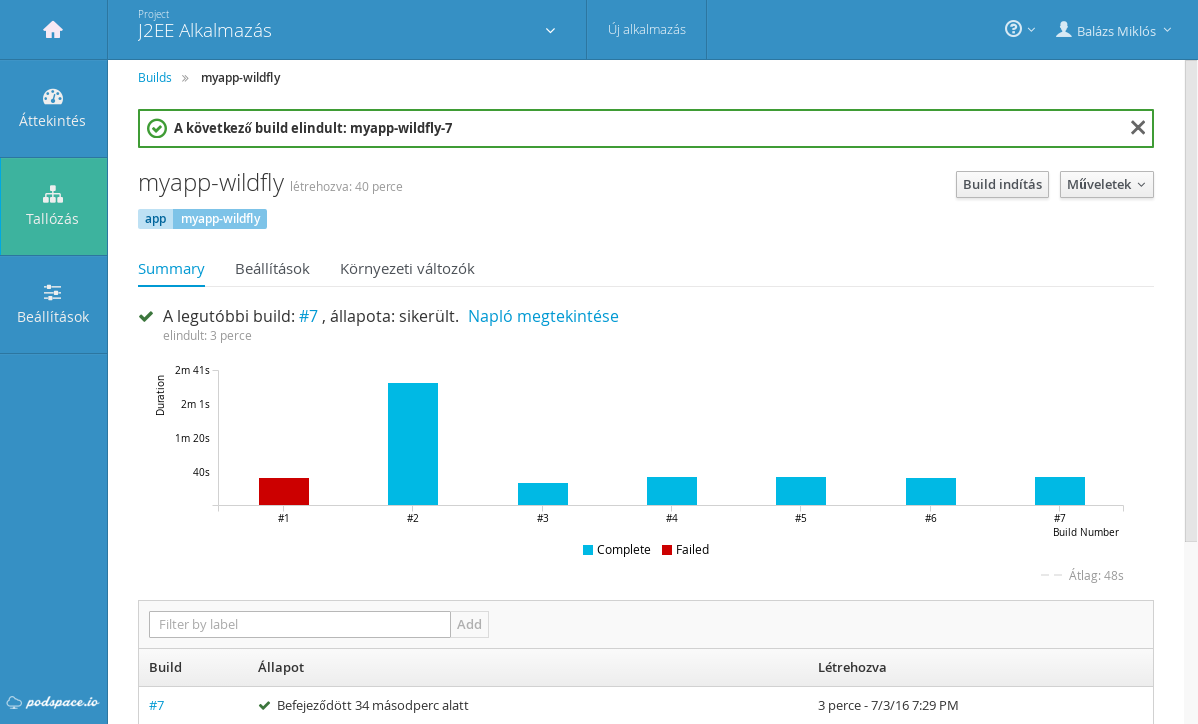The width and height of the screenshot is (1198, 724).
Task: Start a build with Build indítás
Action: (1002, 184)
